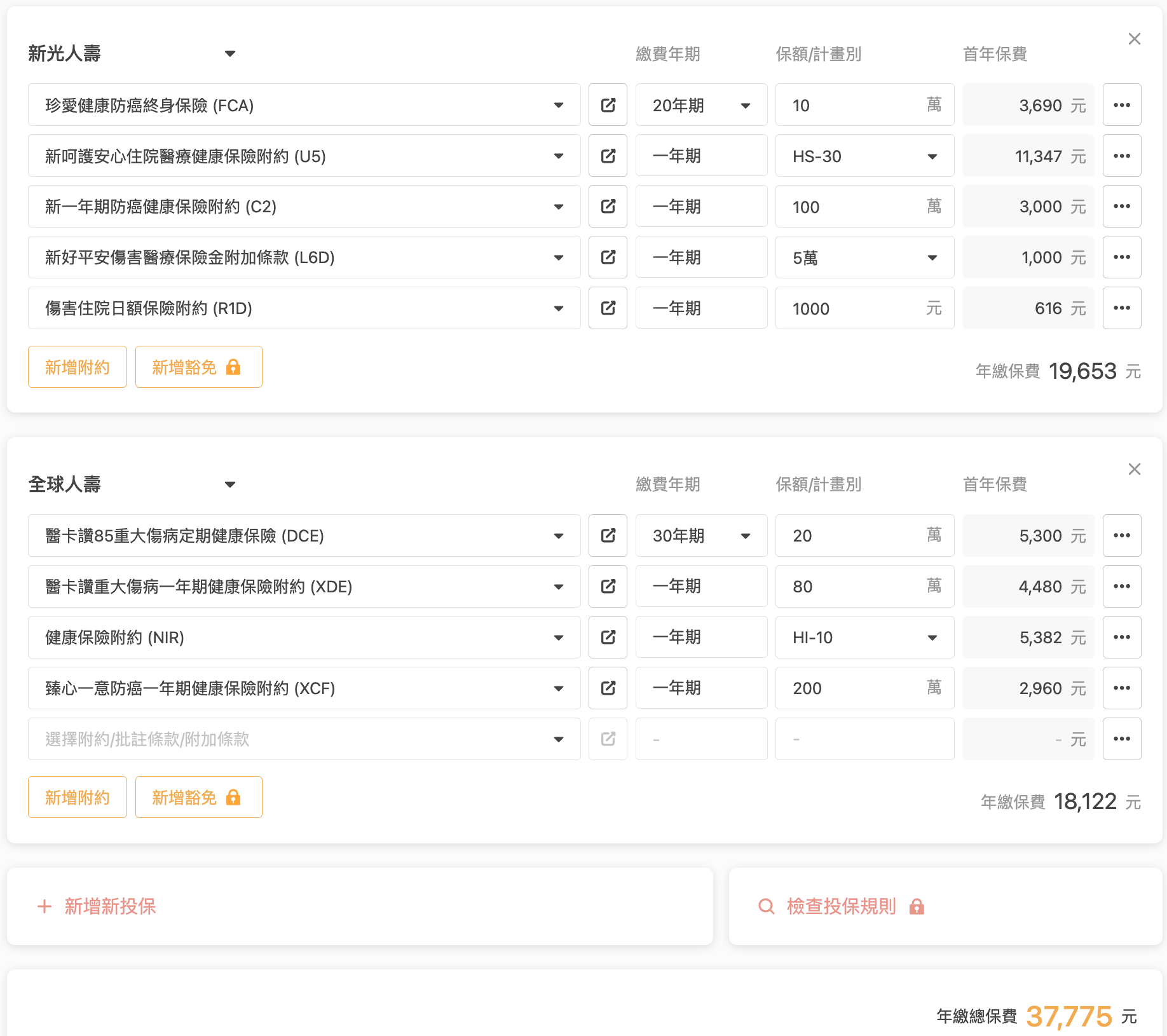Close the 全球人壽 insurance card

pos(1134,470)
